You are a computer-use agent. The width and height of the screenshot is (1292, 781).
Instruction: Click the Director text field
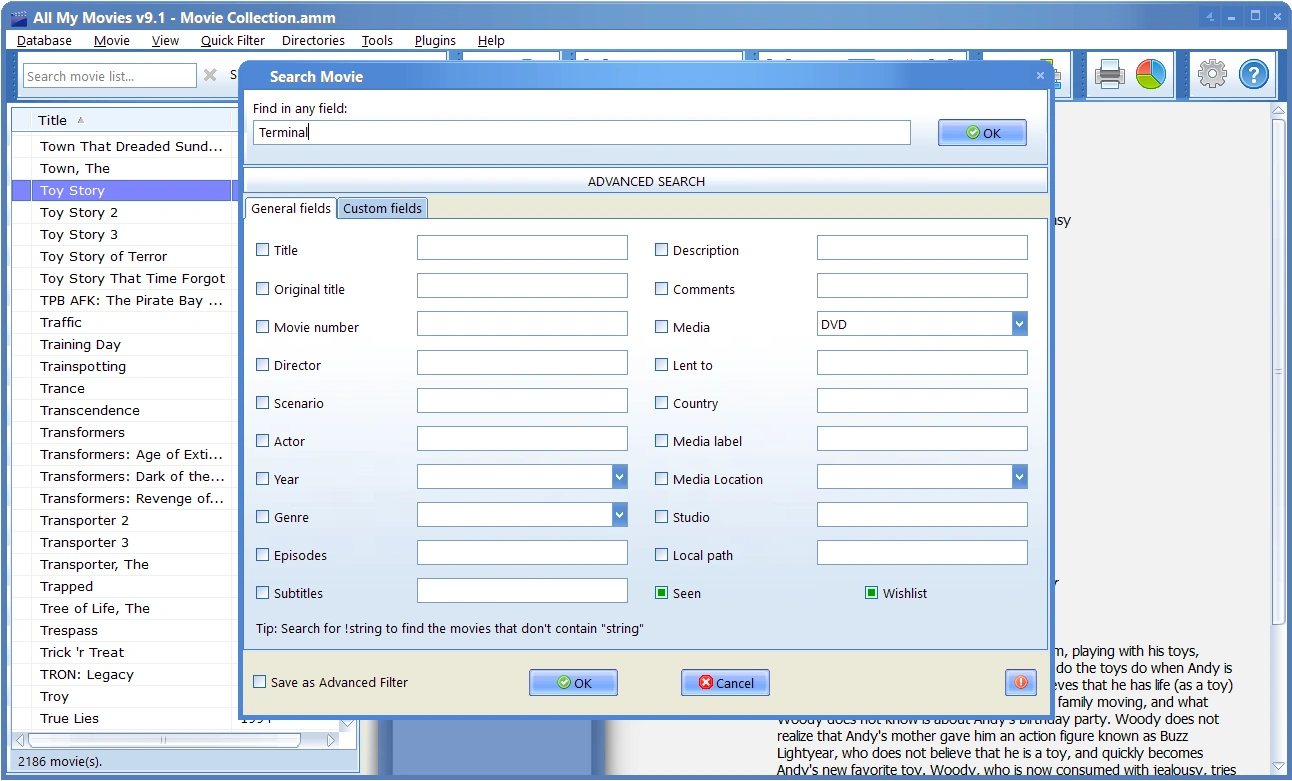point(522,362)
